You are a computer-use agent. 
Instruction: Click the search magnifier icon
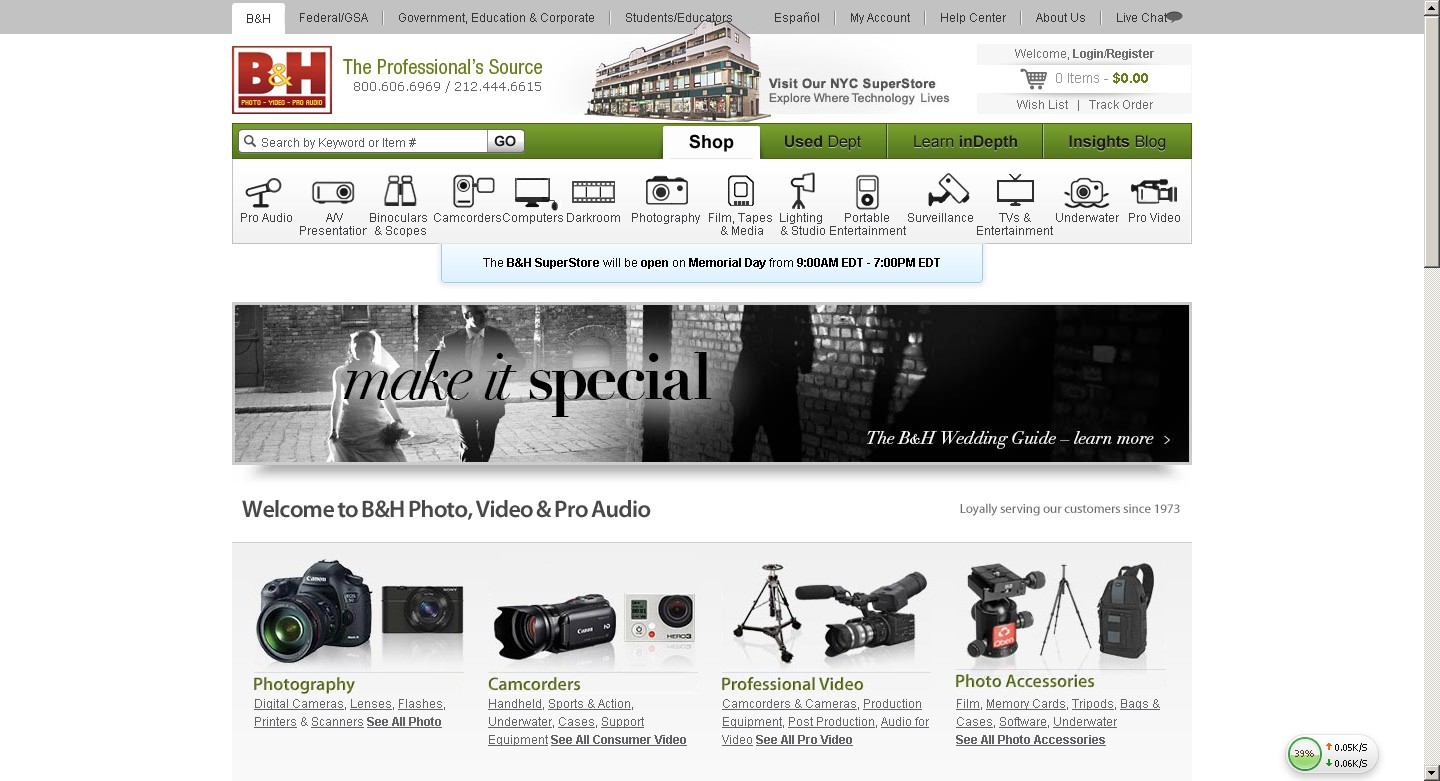pos(250,142)
